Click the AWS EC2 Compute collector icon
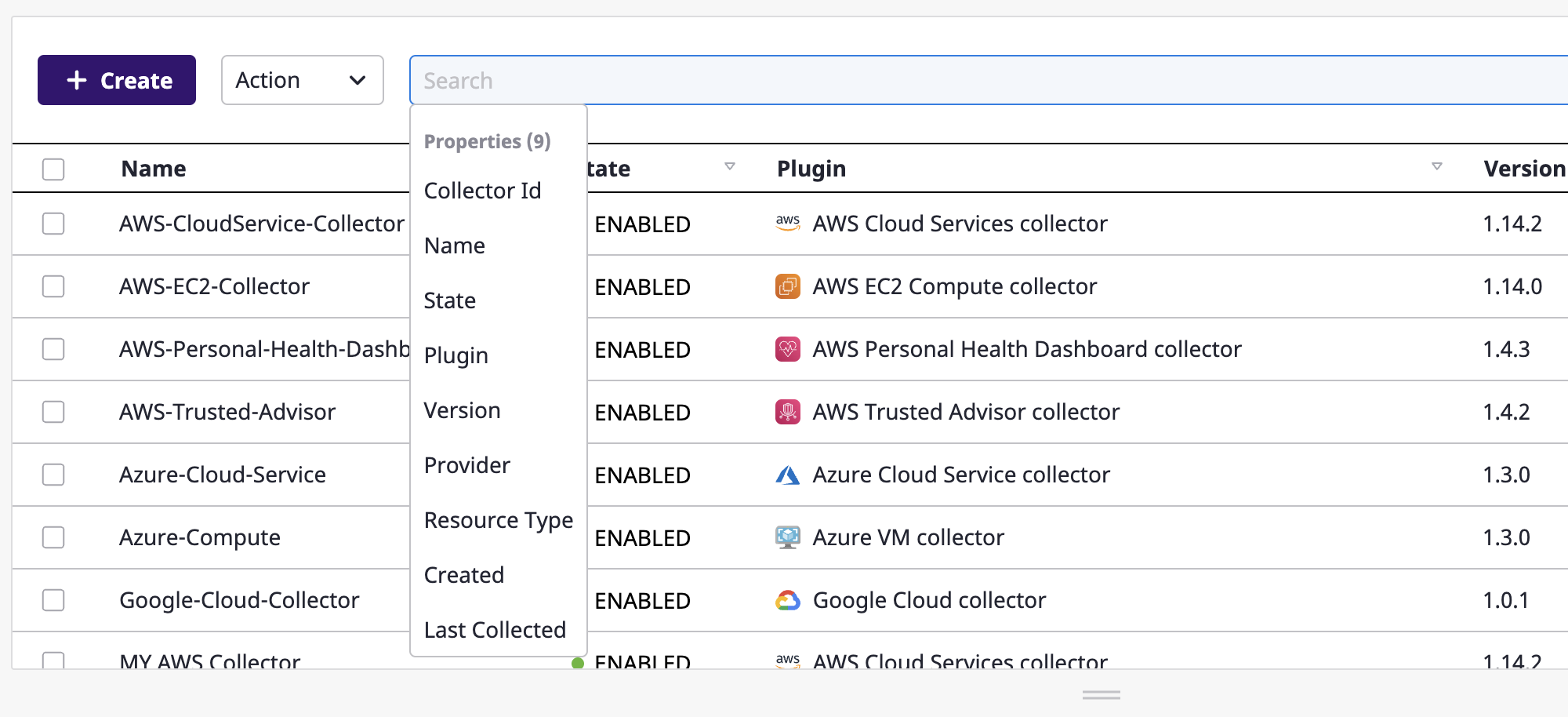Image resolution: width=1568 pixels, height=717 pixels. 788,286
